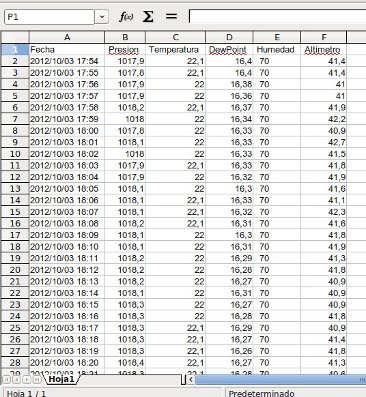The height and width of the screenshot is (397, 366).
Task: Select row 15 header
Action: pos(15,212)
